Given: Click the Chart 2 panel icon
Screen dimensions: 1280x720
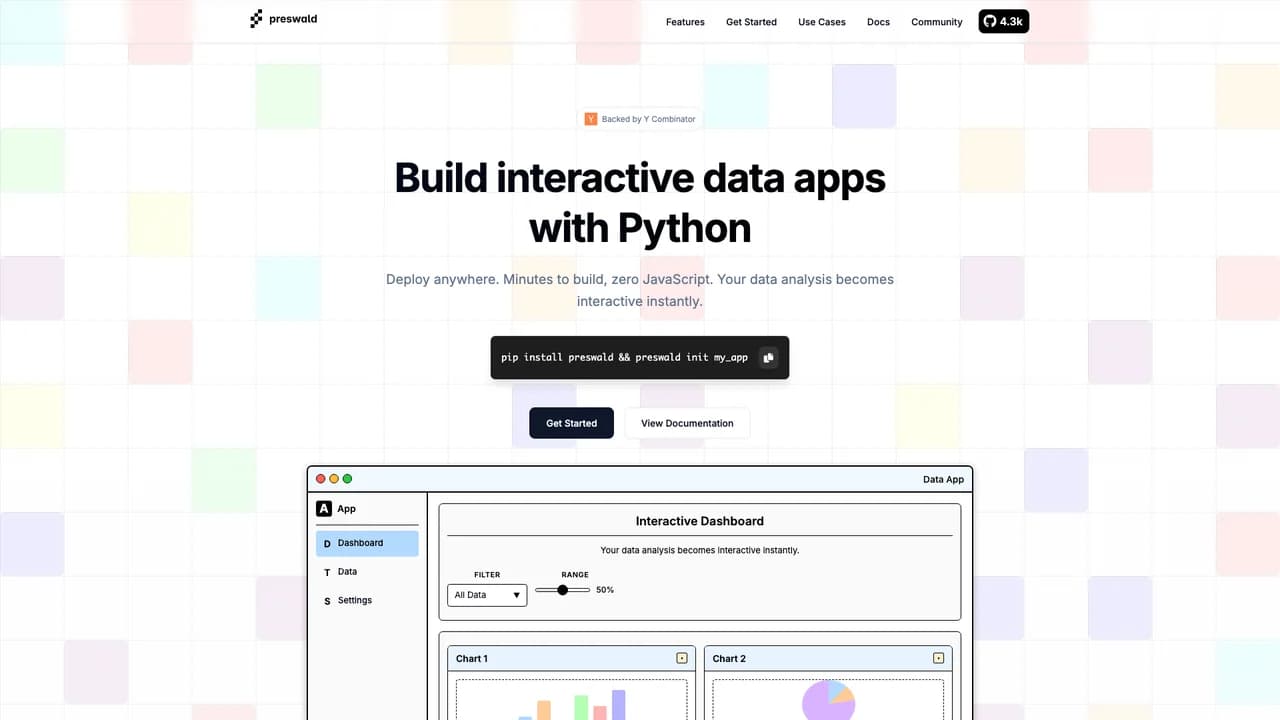Looking at the screenshot, I should [x=938, y=658].
